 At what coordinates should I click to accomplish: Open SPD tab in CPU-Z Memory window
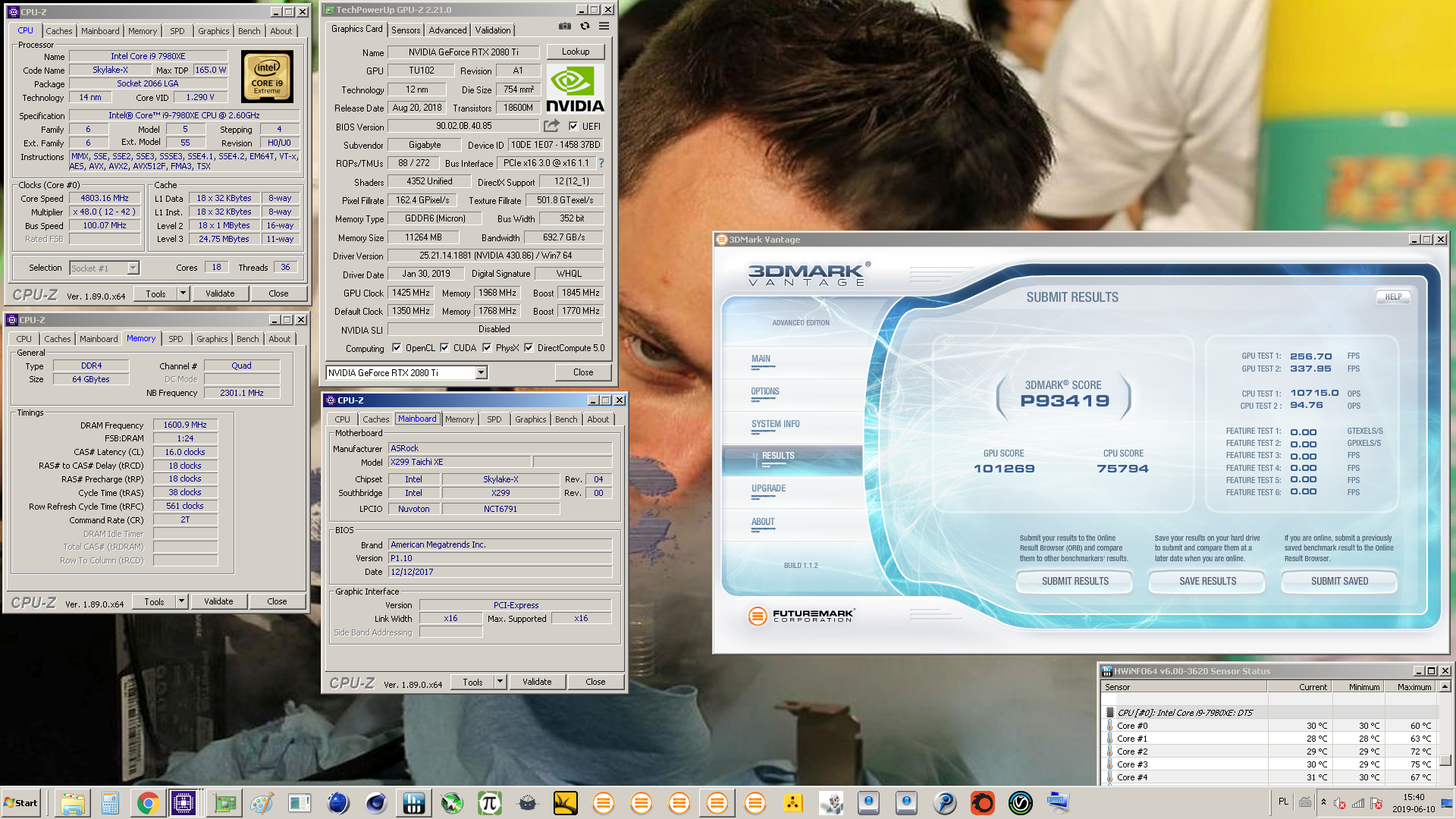[176, 339]
